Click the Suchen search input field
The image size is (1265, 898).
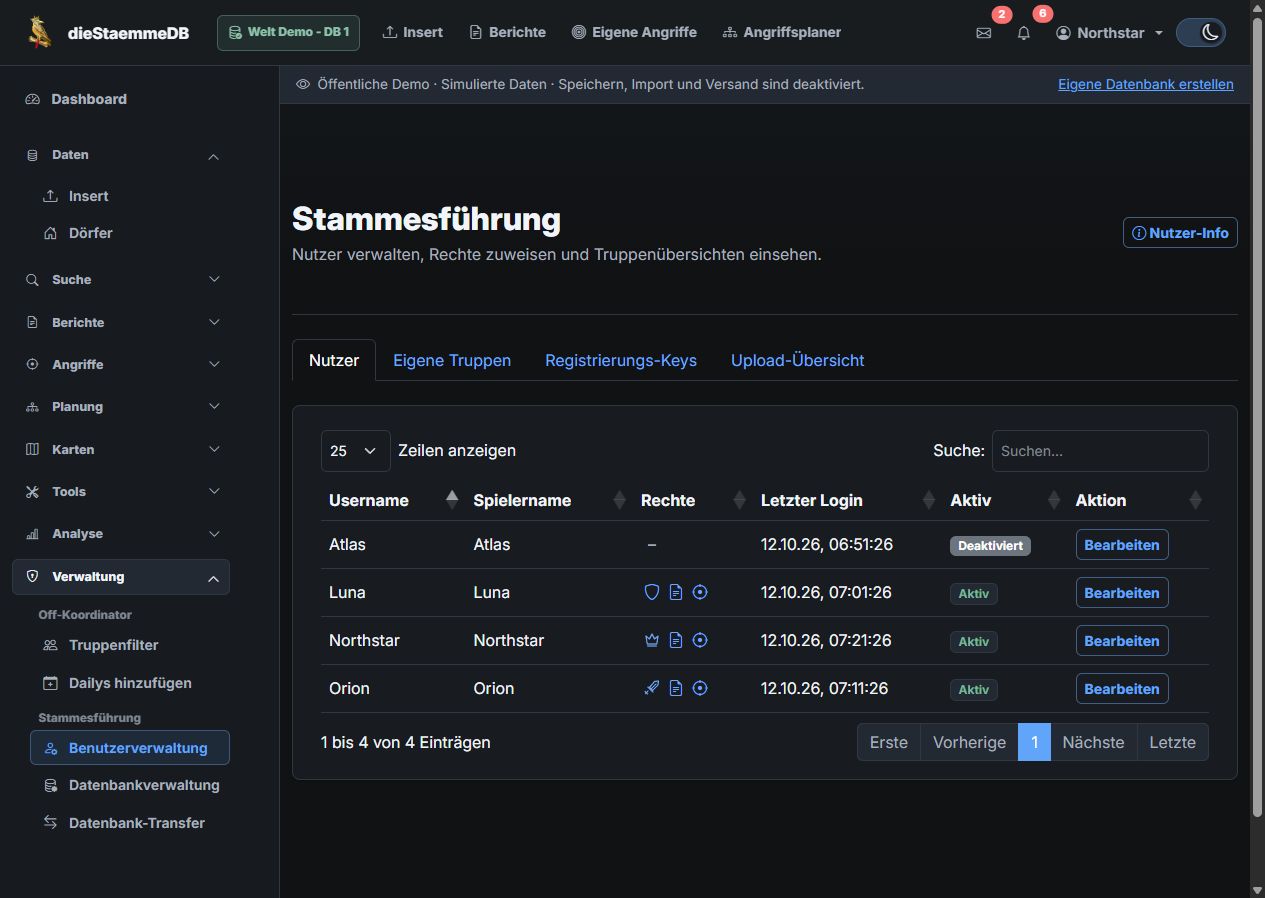(1100, 451)
